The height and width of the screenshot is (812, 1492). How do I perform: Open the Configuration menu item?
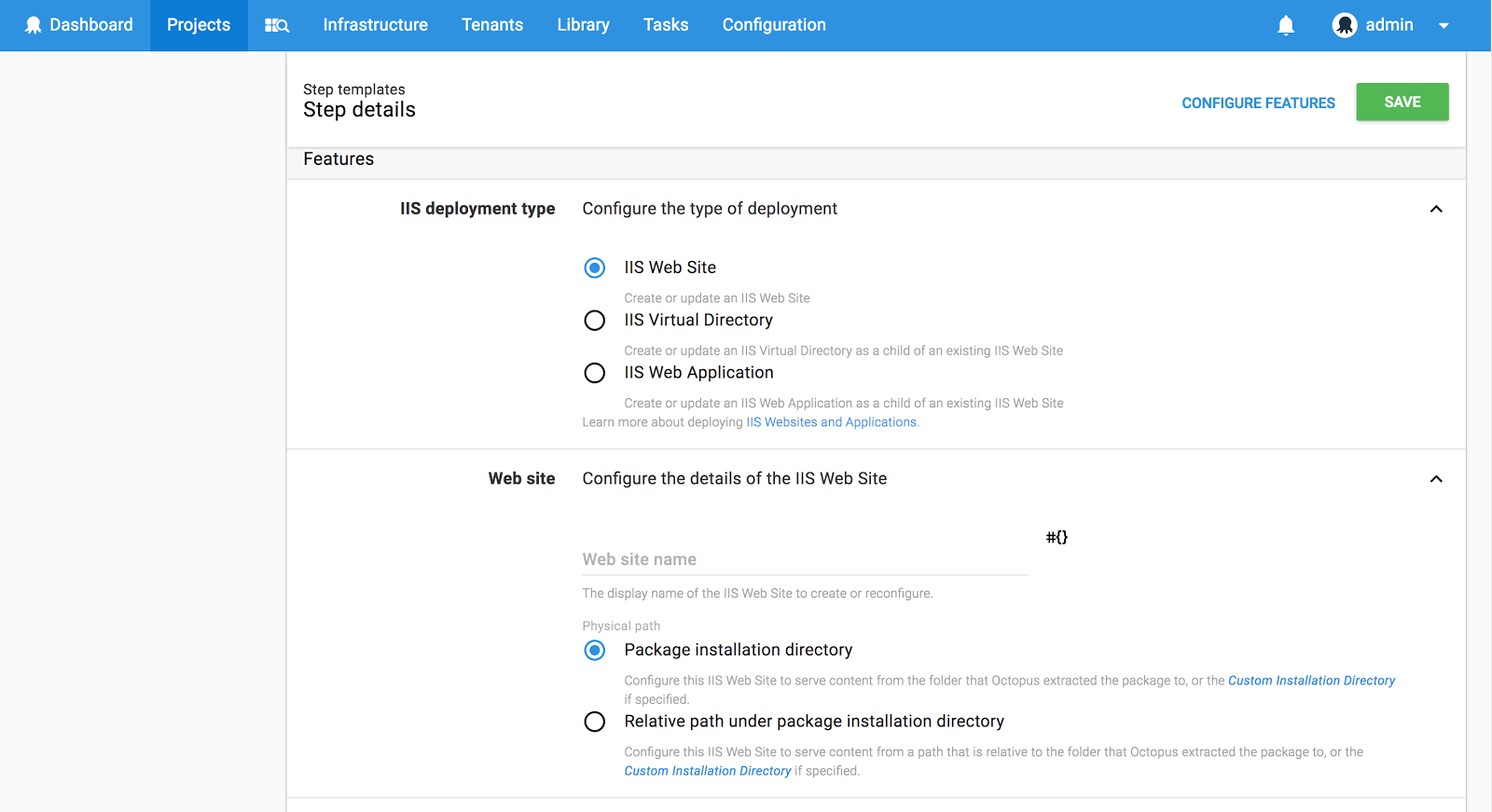tap(774, 25)
